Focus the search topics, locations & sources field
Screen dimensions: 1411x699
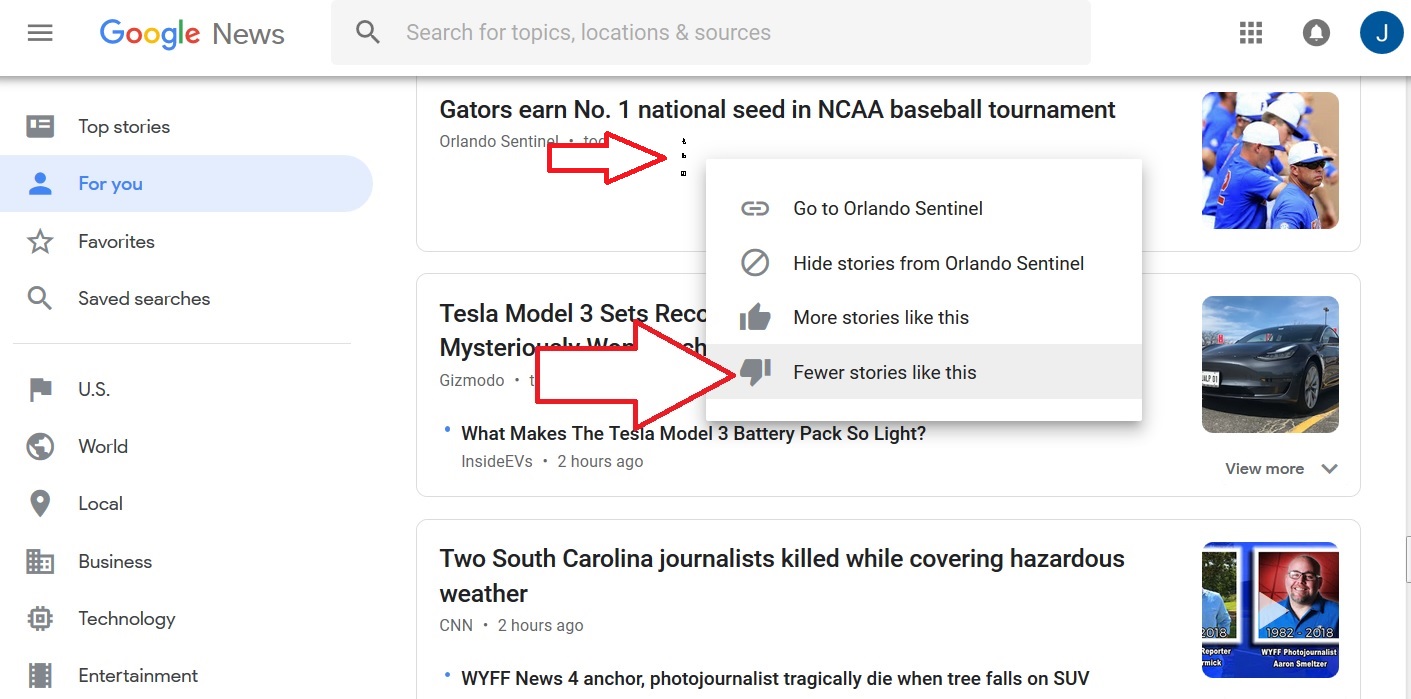[x=711, y=33]
